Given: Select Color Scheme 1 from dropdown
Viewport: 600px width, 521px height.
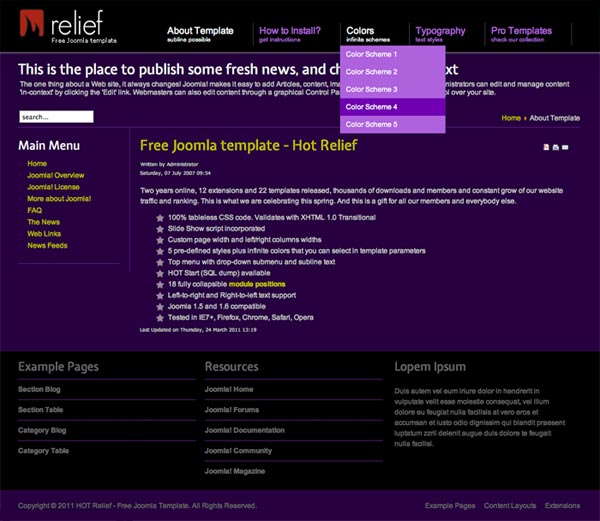Looking at the screenshot, I should [393, 54].
